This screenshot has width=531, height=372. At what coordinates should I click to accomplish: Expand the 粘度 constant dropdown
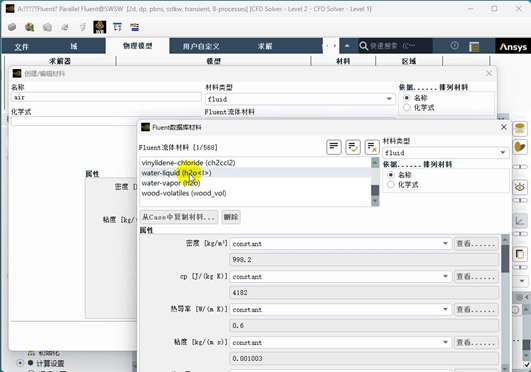[341, 343]
